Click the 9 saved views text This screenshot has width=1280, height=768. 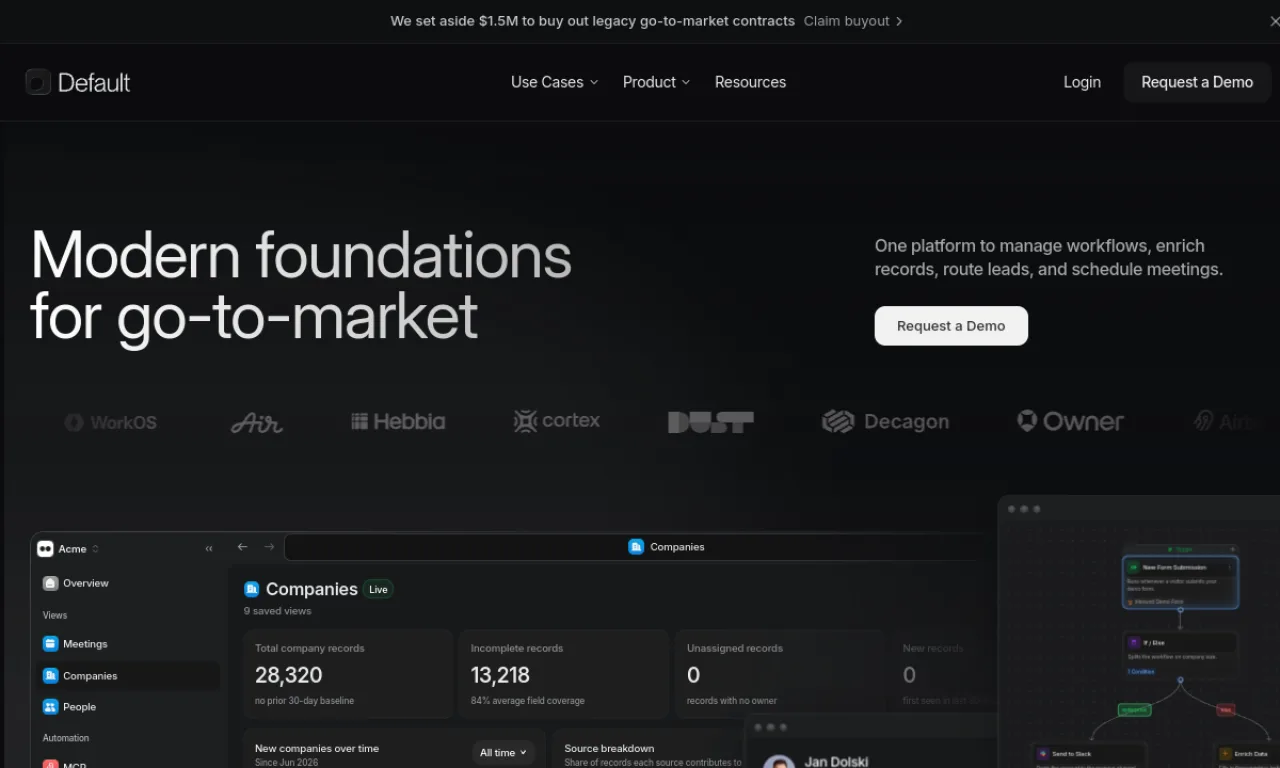278,611
